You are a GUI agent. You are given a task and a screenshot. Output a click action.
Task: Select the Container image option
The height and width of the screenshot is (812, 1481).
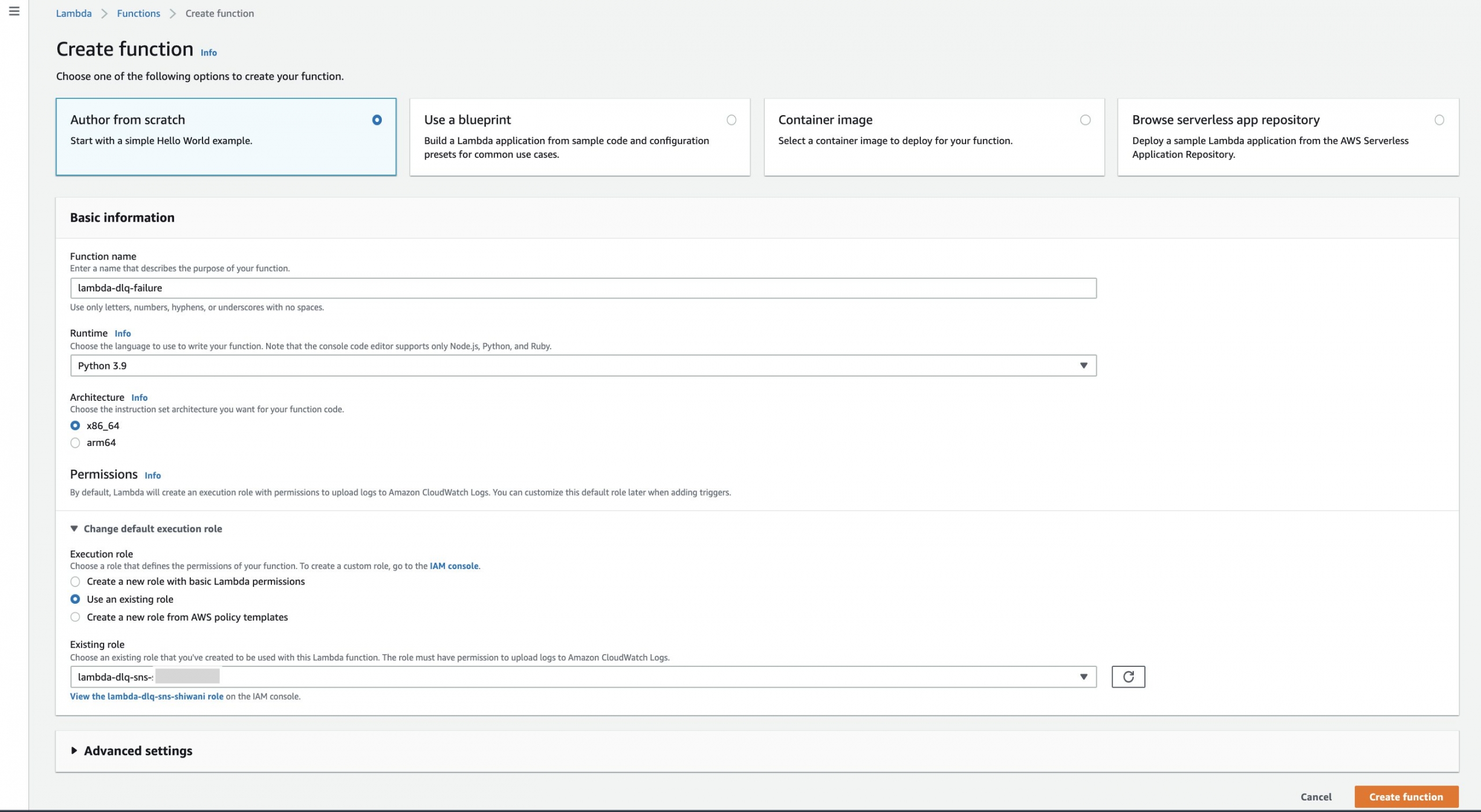pos(1085,120)
